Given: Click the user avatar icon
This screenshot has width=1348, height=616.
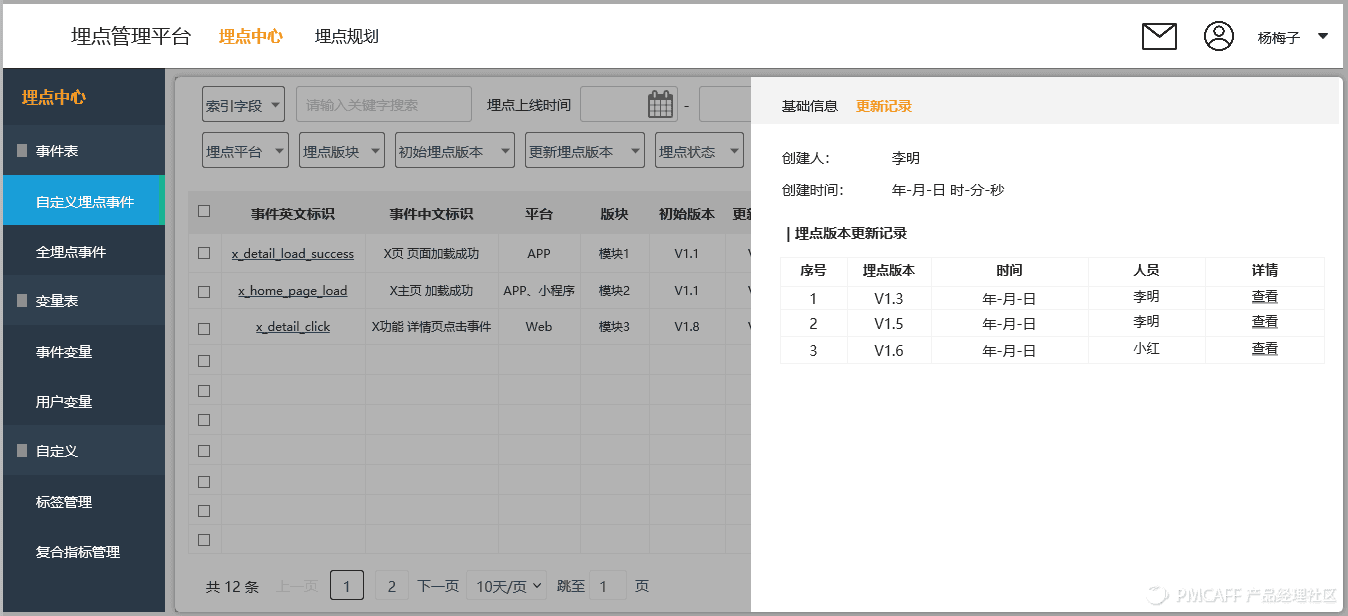Looking at the screenshot, I should pos(1219,36).
